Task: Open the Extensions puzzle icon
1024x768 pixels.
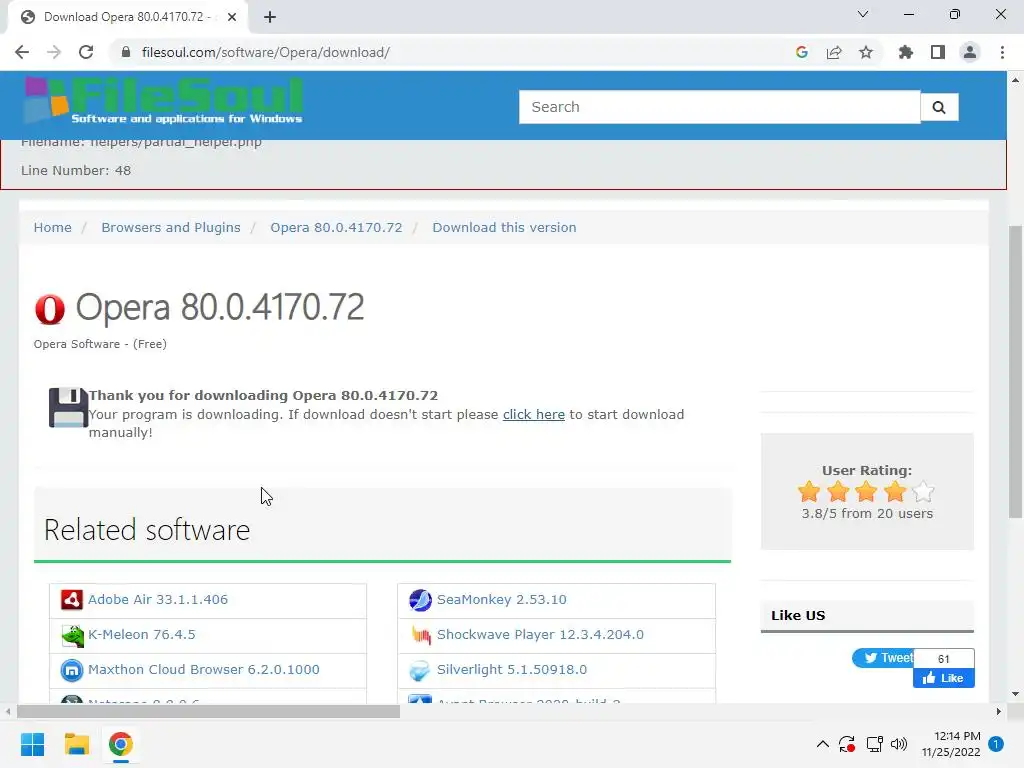Action: pyautogui.click(x=906, y=52)
